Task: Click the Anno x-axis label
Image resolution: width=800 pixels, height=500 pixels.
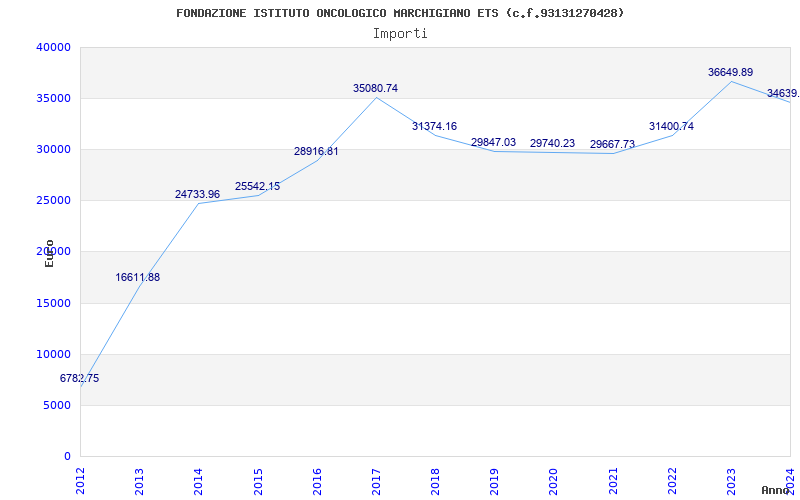Action: (775, 490)
